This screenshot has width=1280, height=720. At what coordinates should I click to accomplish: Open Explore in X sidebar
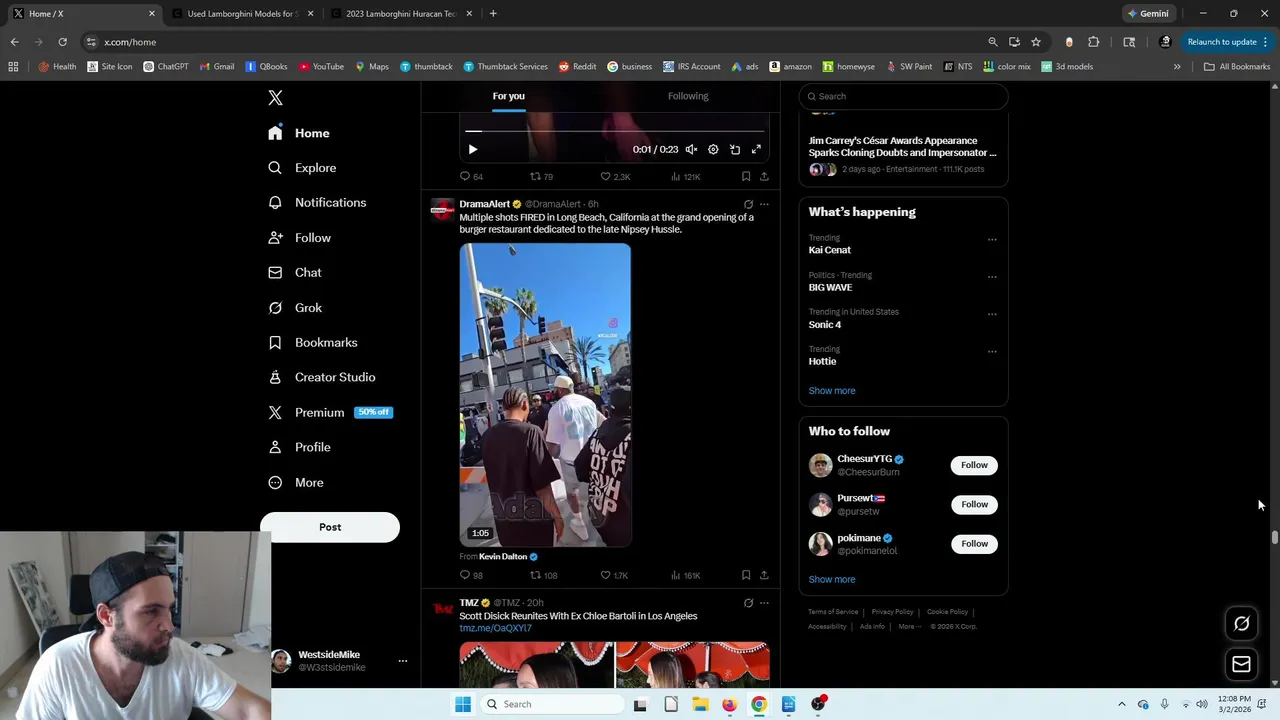pos(302,168)
